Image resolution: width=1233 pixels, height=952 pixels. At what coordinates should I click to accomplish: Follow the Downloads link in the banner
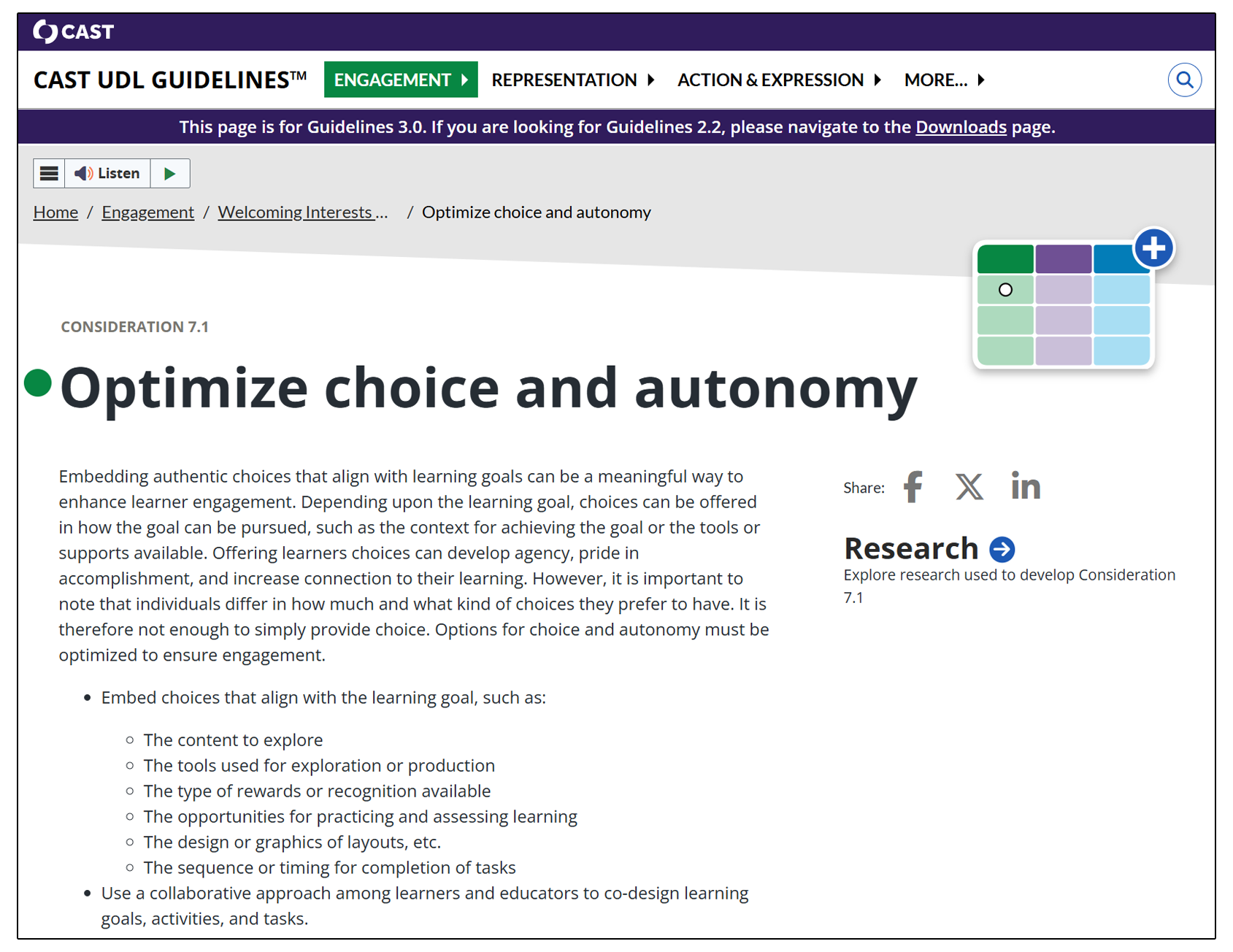pos(961,127)
